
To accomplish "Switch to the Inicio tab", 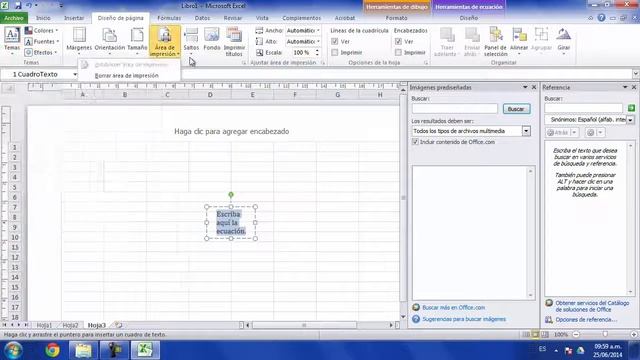I will pos(43,18).
